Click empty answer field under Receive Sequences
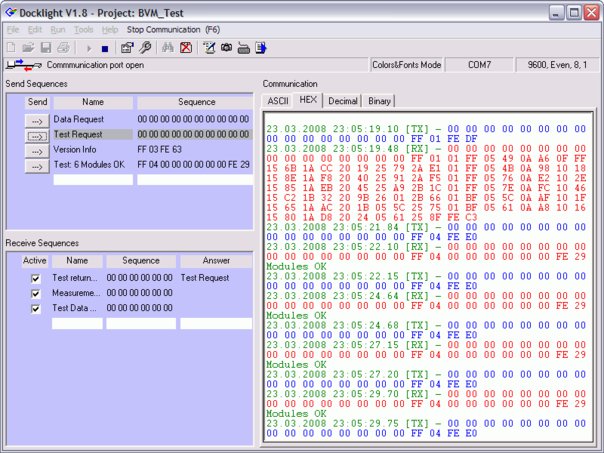The image size is (604, 453). tap(216, 324)
